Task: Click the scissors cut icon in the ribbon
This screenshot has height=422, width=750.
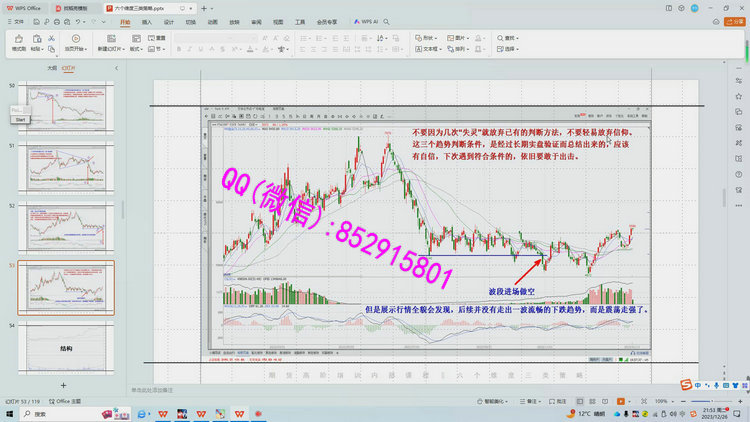Action: pos(51,38)
